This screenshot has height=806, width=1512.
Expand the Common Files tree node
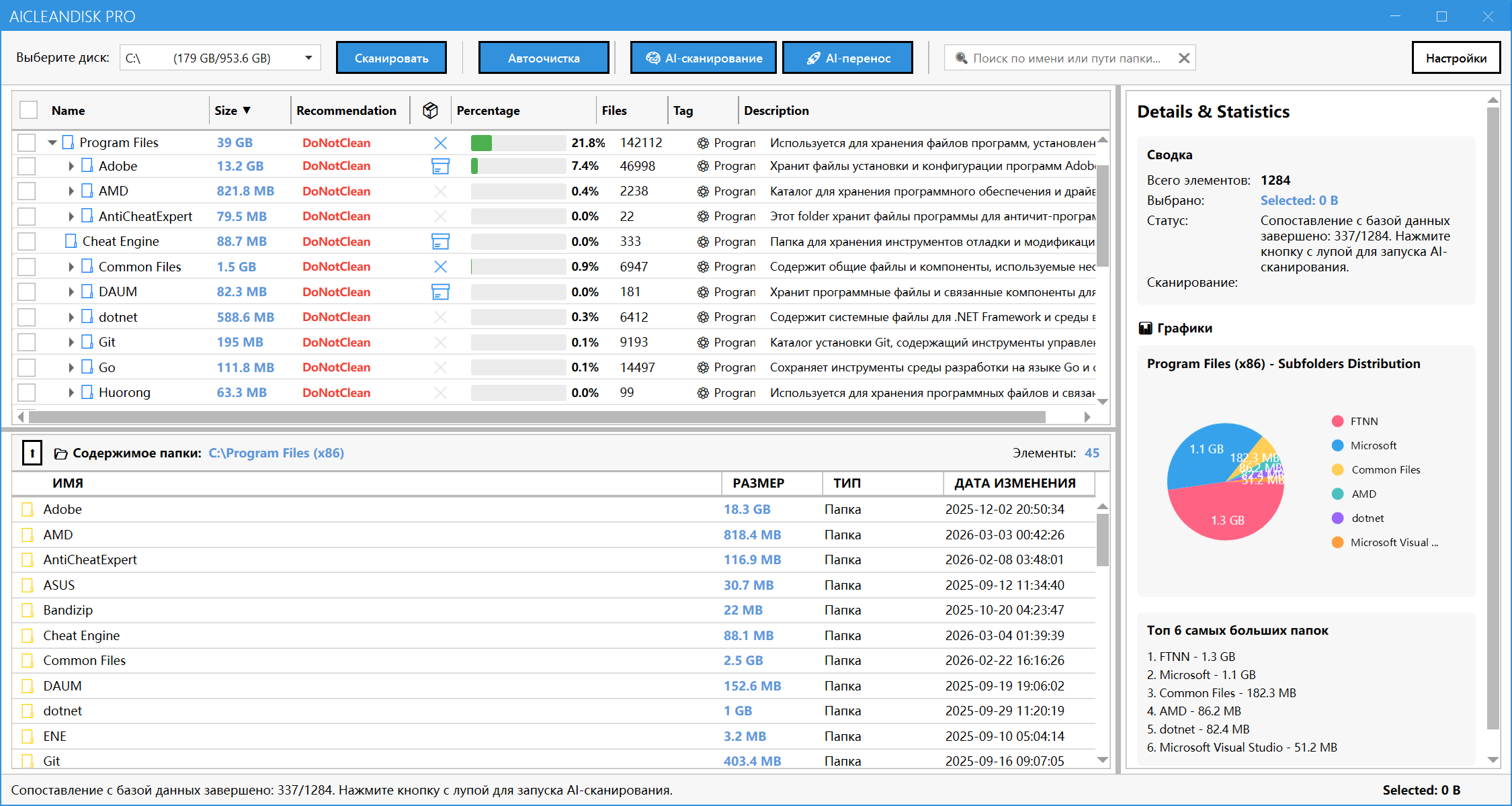[71, 267]
